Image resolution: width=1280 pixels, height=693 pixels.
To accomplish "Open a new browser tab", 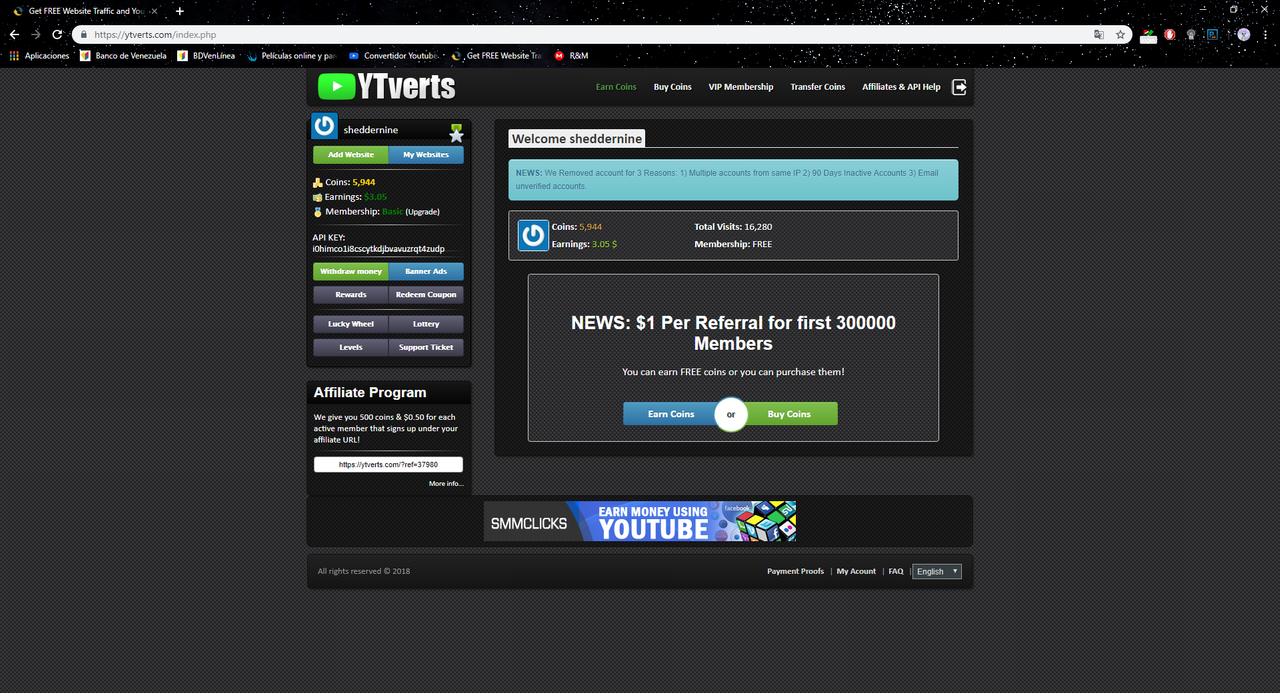I will 180,11.
